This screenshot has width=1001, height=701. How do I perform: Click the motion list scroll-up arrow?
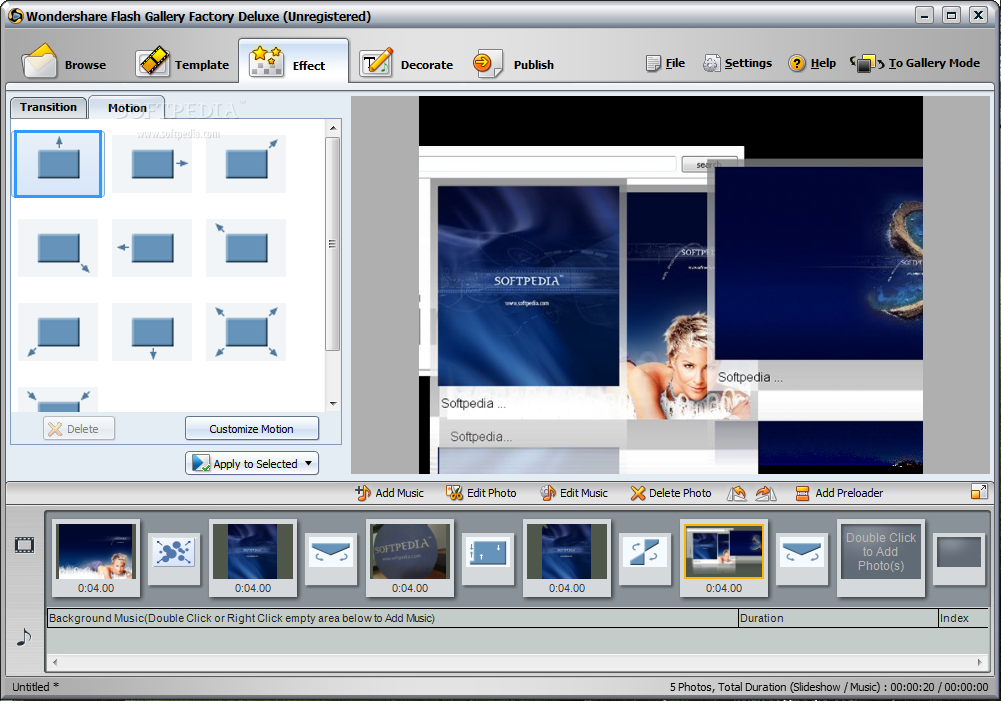333,128
